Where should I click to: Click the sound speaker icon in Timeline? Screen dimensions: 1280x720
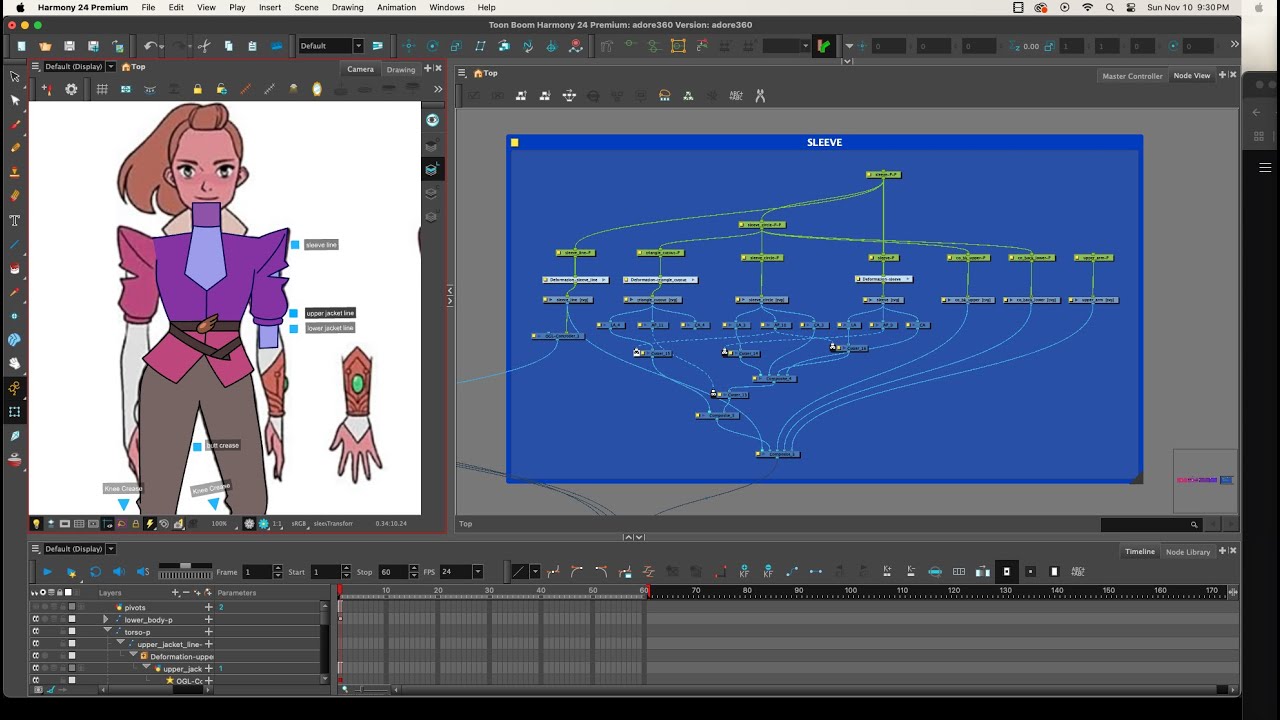pyautogui.click(x=119, y=572)
